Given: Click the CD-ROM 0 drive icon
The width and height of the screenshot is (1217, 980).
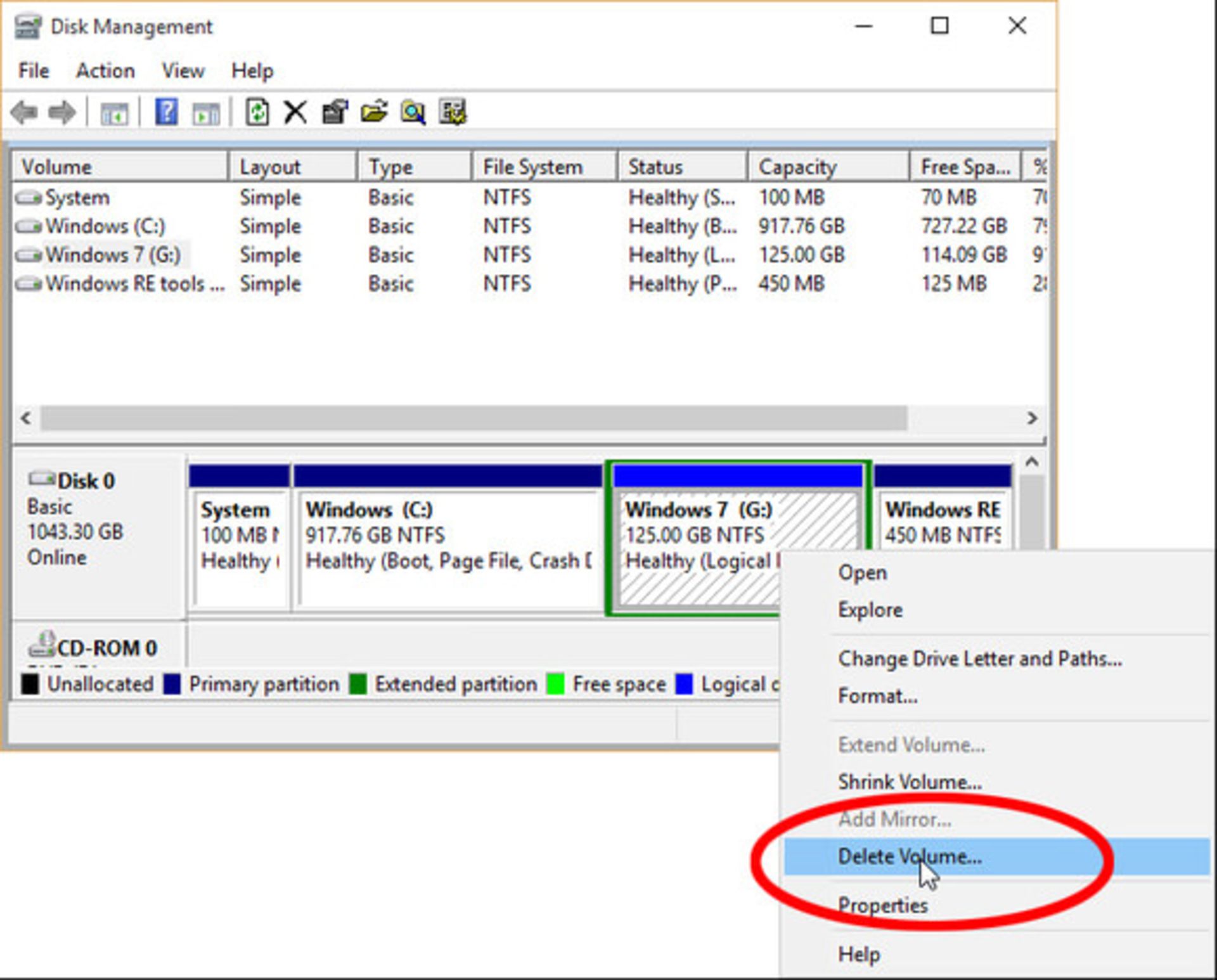Looking at the screenshot, I should coord(42,643).
